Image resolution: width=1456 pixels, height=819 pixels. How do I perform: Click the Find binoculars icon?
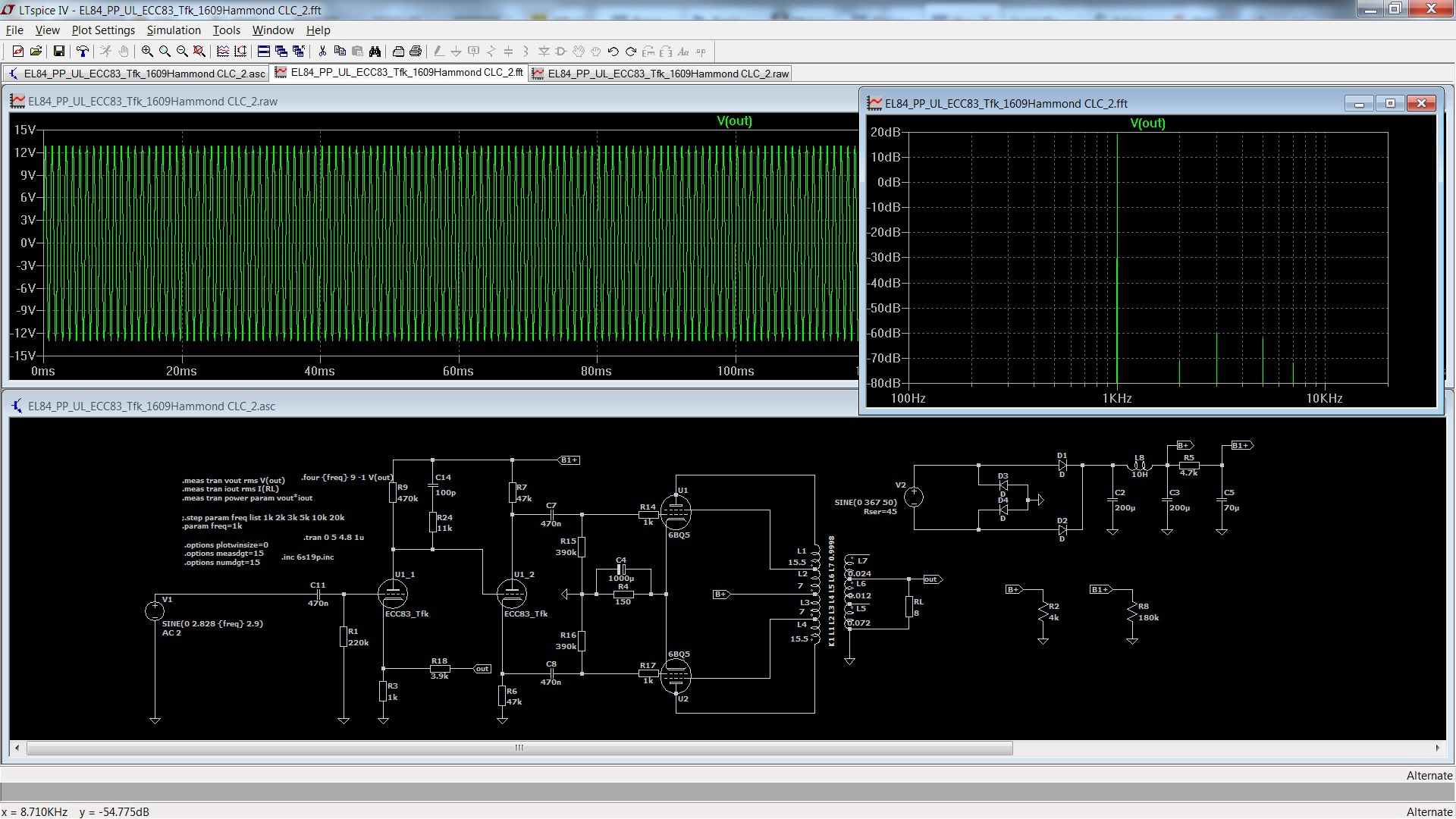coord(375,52)
